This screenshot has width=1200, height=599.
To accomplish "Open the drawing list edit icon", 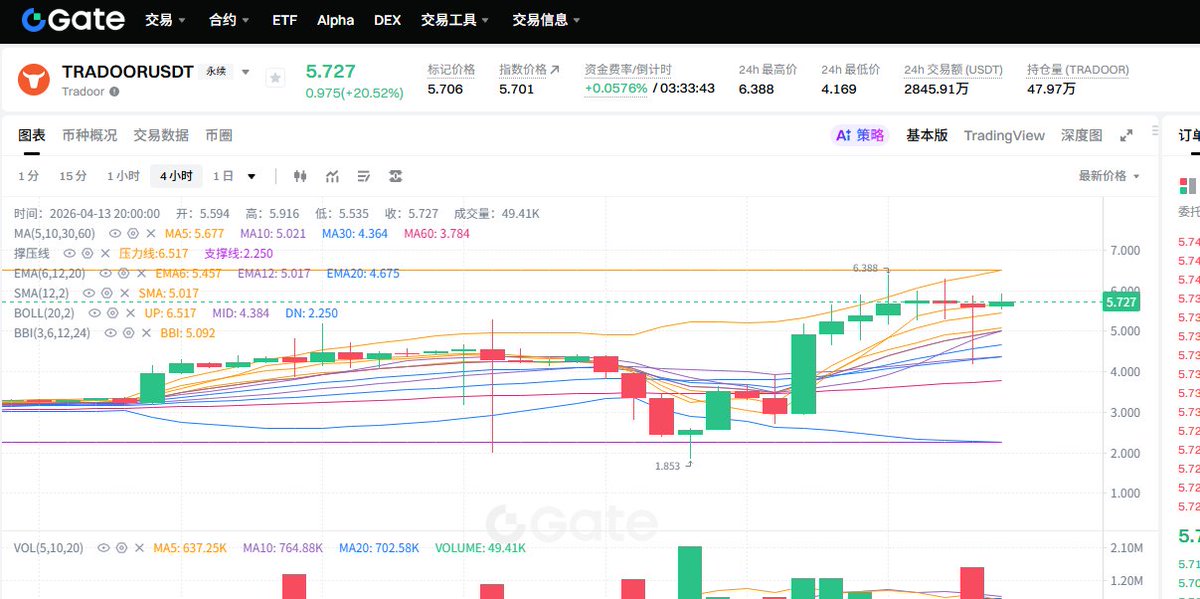I will [364, 176].
